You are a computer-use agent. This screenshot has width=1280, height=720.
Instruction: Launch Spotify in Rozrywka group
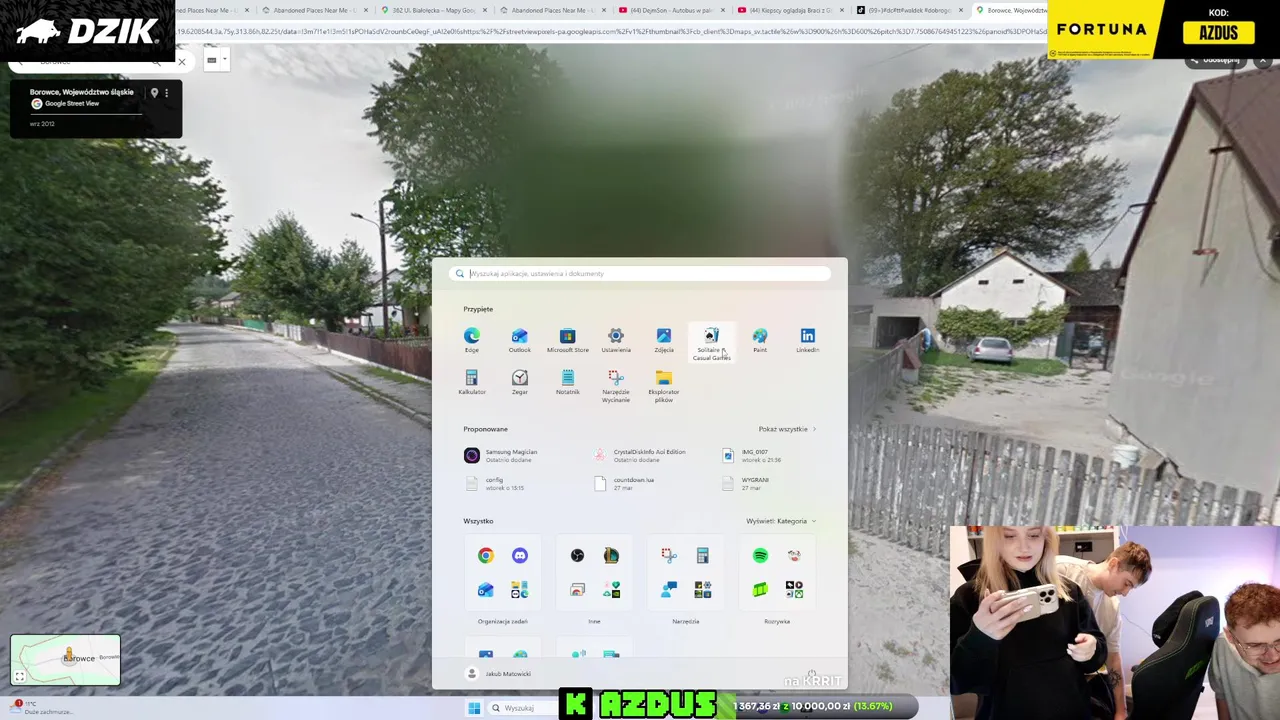[760, 556]
